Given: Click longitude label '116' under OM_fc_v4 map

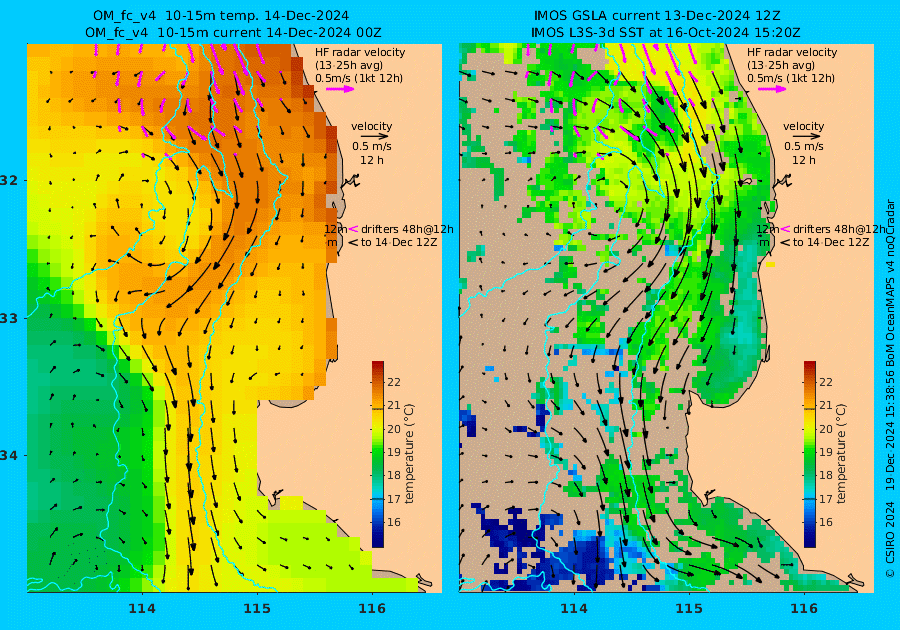Looking at the screenshot, I should coord(372,609).
